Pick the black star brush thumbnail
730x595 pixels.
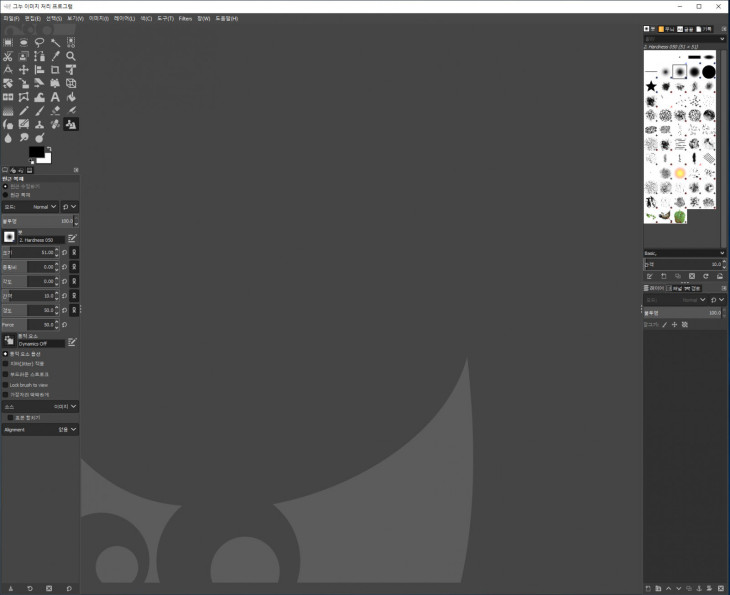coord(651,86)
